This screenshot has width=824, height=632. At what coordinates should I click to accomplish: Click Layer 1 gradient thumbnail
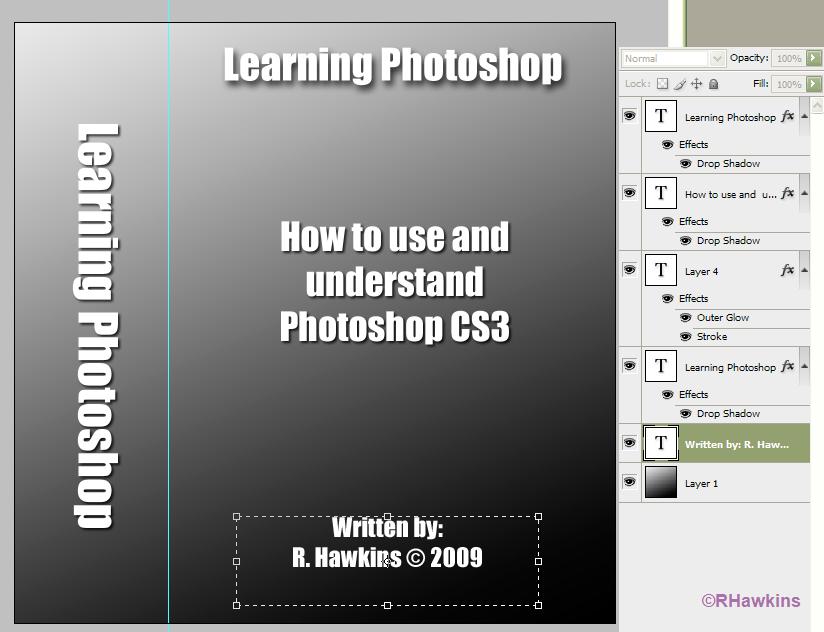pyautogui.click(x=660, y=482)
